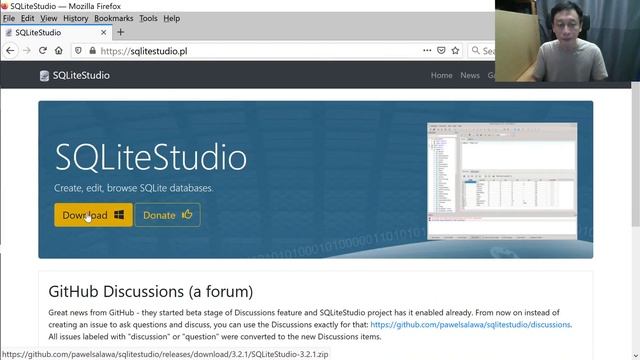
Task: Click the forward navigation arrow
Action: (x=27, y=51)
